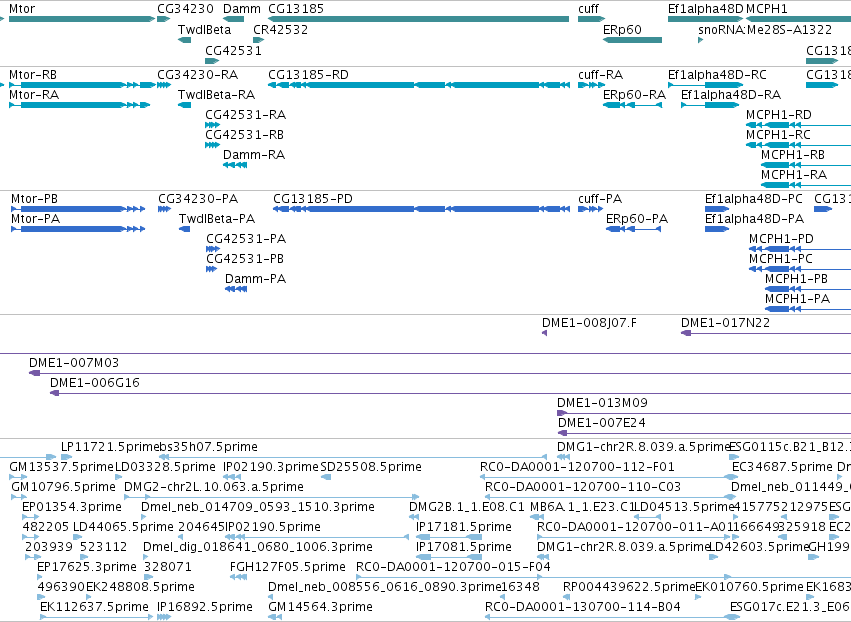Viewport: 851px width, 622px height.
Task: Select the MCPH1-PB protein label
Action: pos(796,280)
